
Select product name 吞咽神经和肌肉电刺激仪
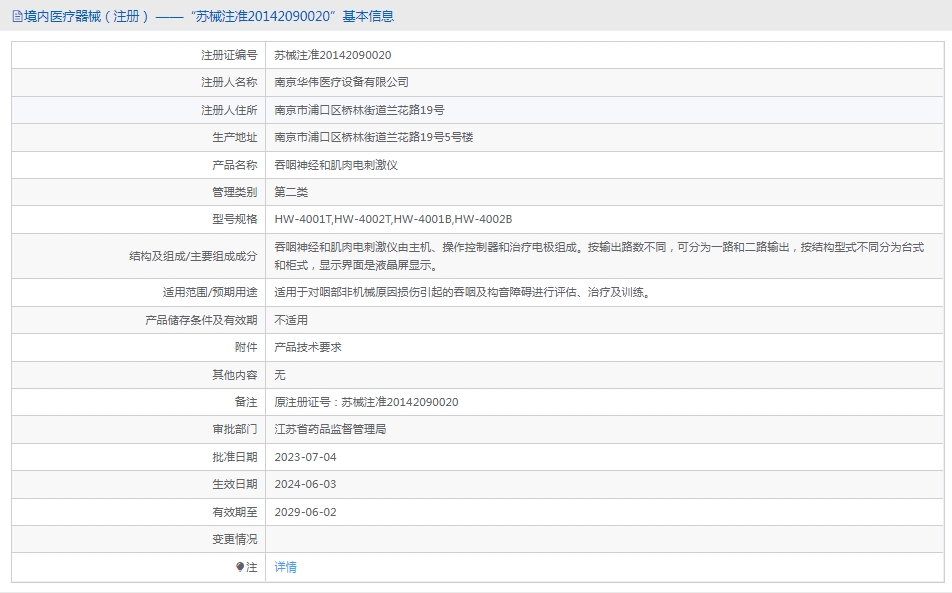click(x=335, y=164)
